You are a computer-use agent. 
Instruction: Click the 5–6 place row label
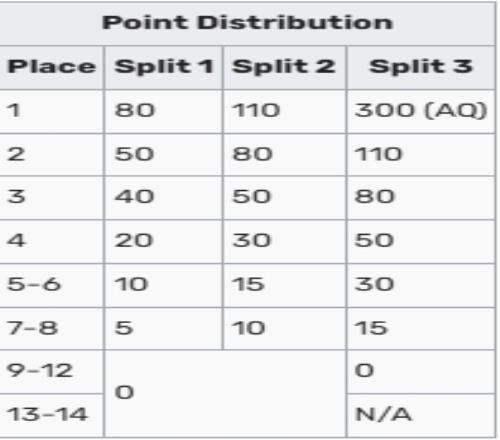34,284
